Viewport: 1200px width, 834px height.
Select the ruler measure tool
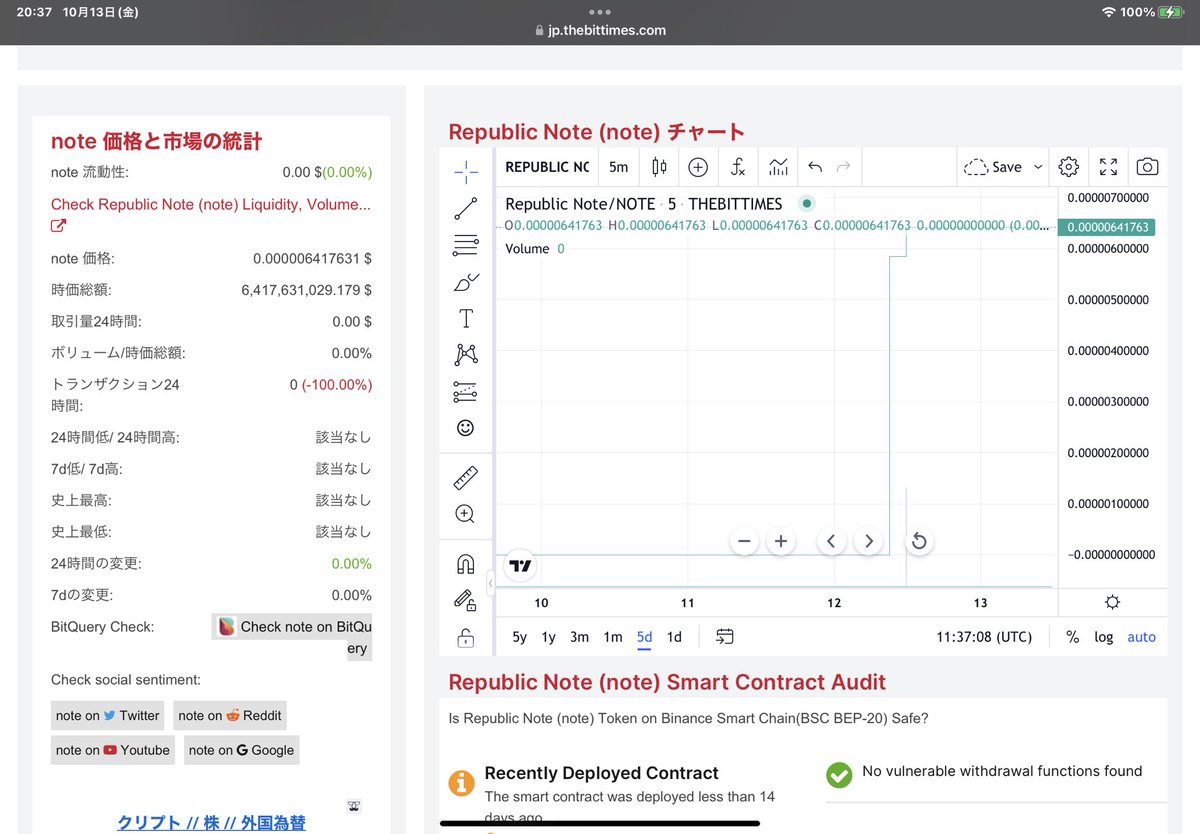465,477
